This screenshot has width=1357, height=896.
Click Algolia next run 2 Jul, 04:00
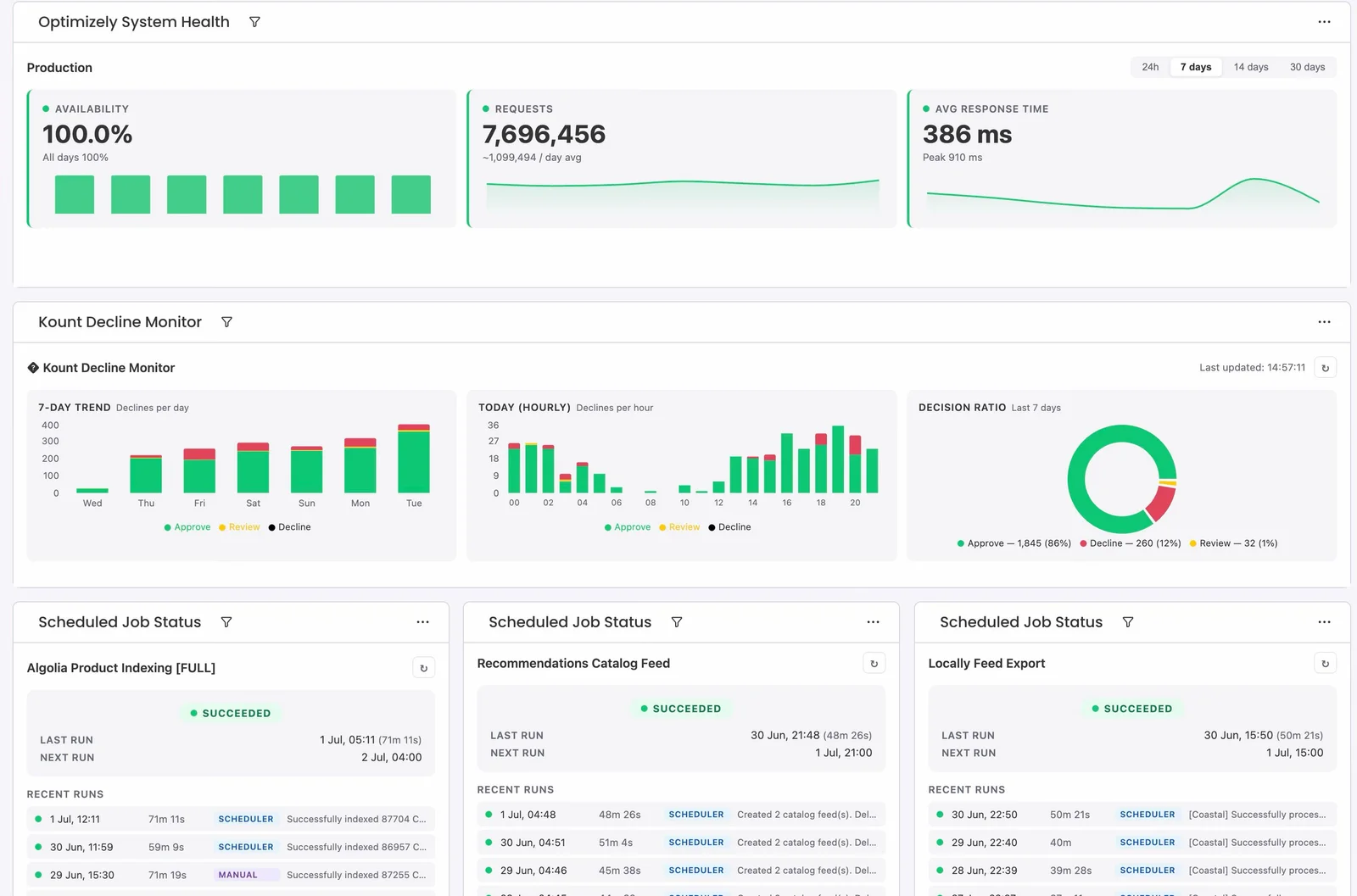pos(391,758)
